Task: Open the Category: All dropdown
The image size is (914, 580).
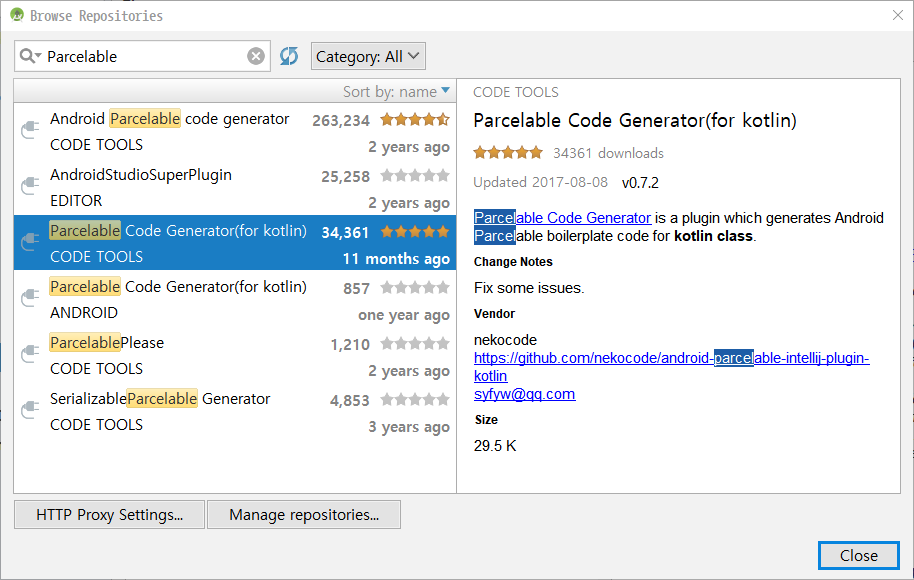Action: coord(369,57)
